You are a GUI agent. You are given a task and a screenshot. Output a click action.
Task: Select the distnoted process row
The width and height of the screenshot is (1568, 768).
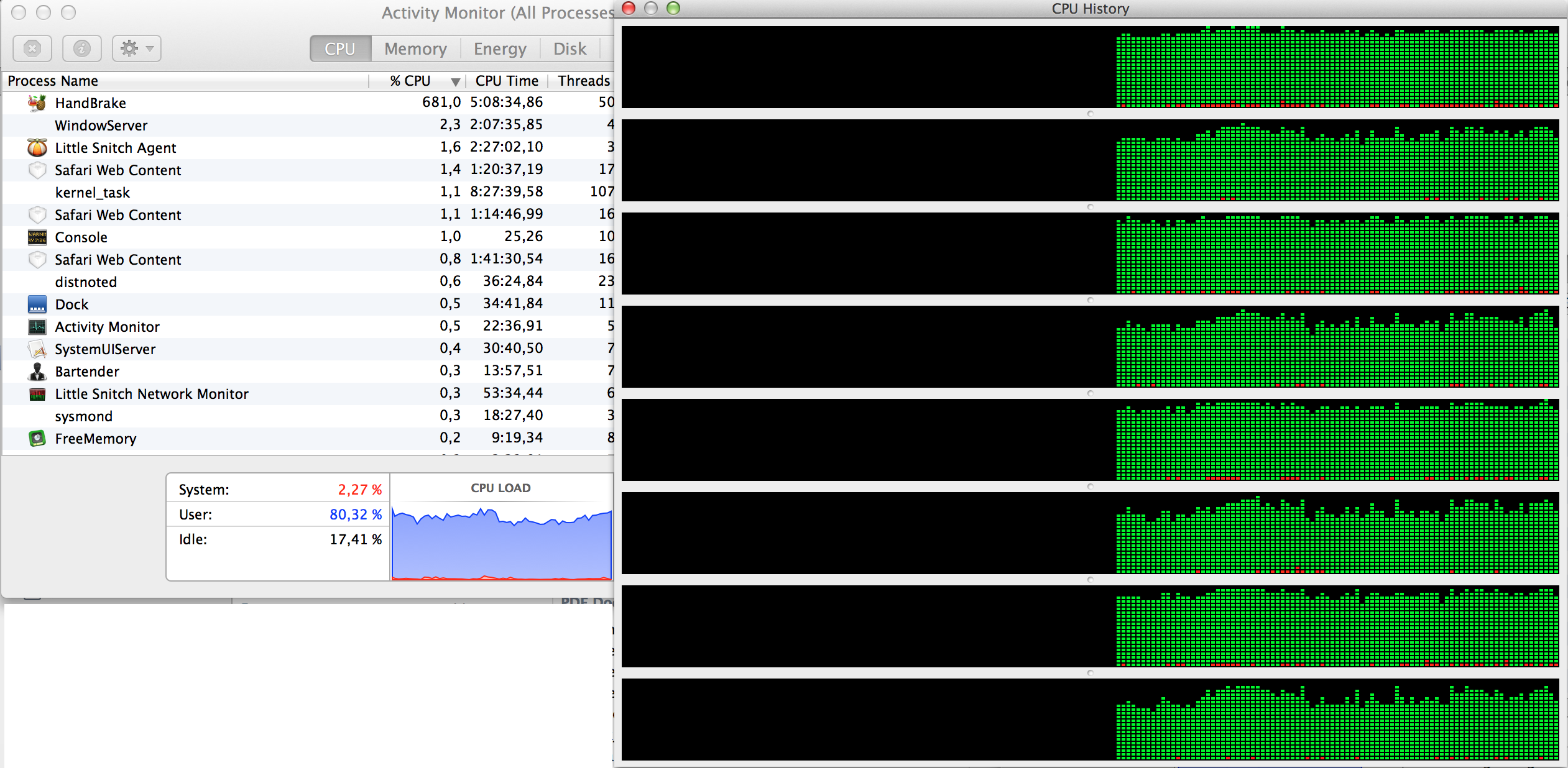coord(308,281)
